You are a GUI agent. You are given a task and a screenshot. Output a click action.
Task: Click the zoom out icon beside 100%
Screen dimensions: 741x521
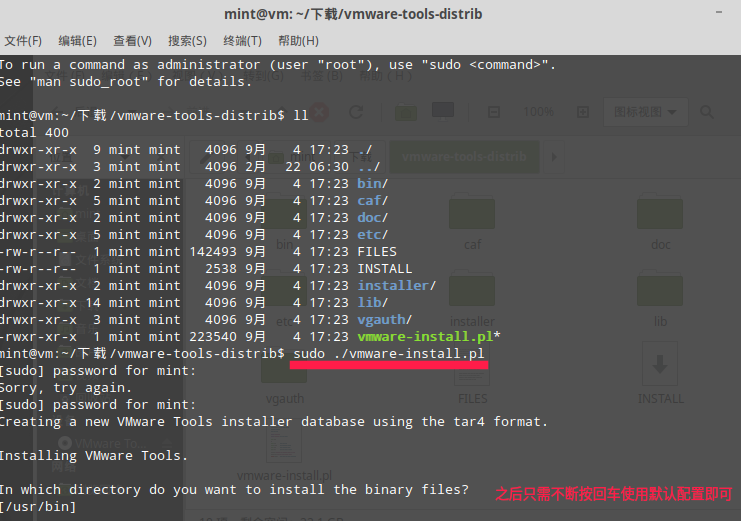point(494,112)
